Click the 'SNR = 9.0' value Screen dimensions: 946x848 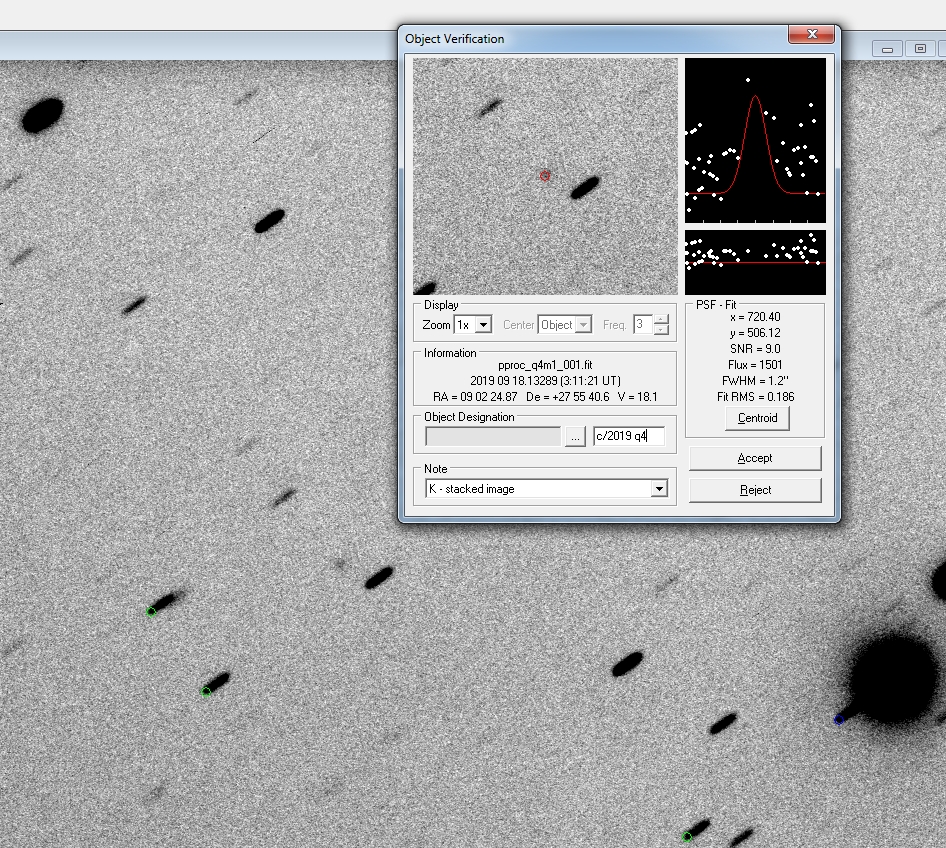(x=755, y=349)
